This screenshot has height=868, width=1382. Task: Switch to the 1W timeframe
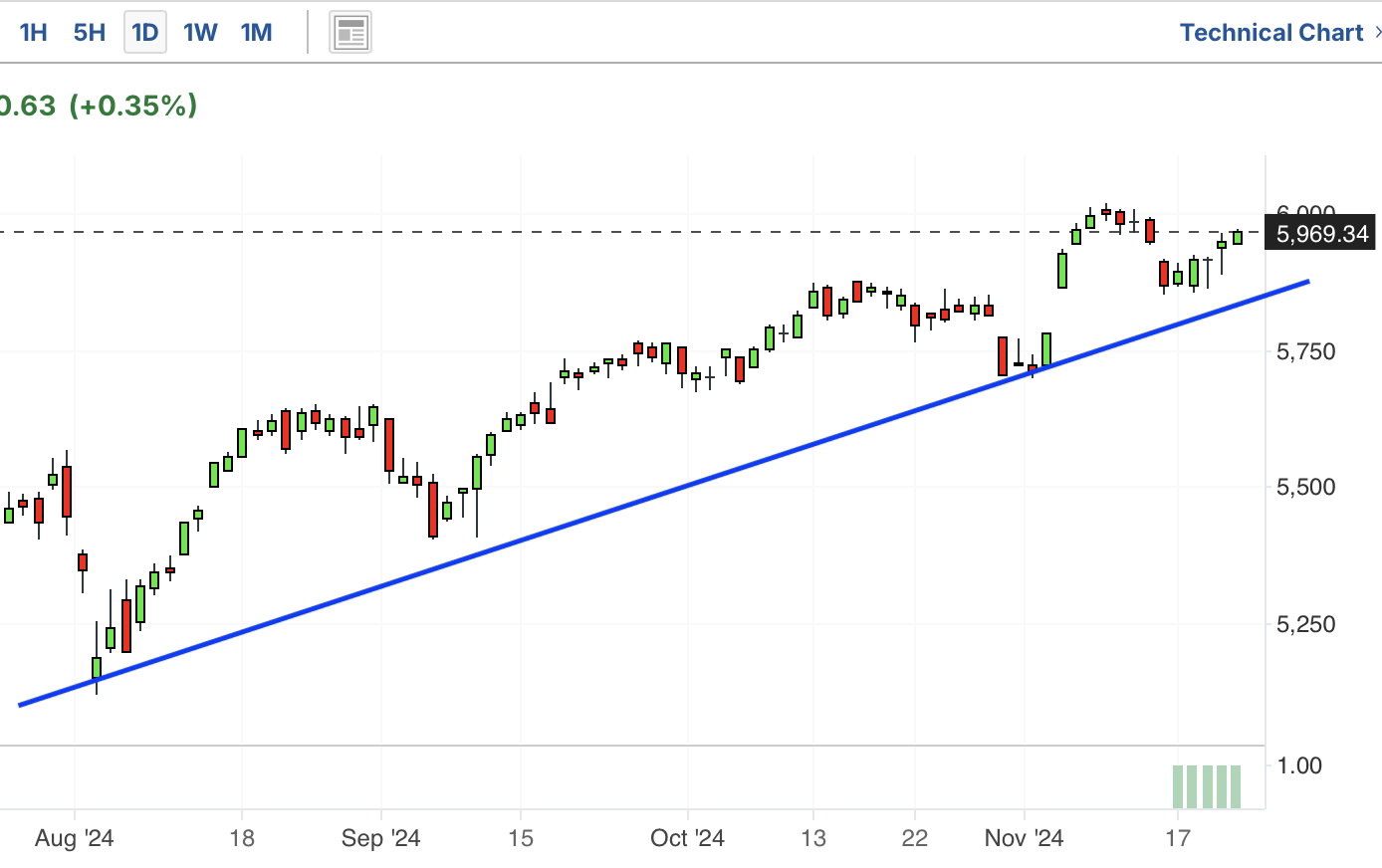pyautogui.click(x=200, y=33)
